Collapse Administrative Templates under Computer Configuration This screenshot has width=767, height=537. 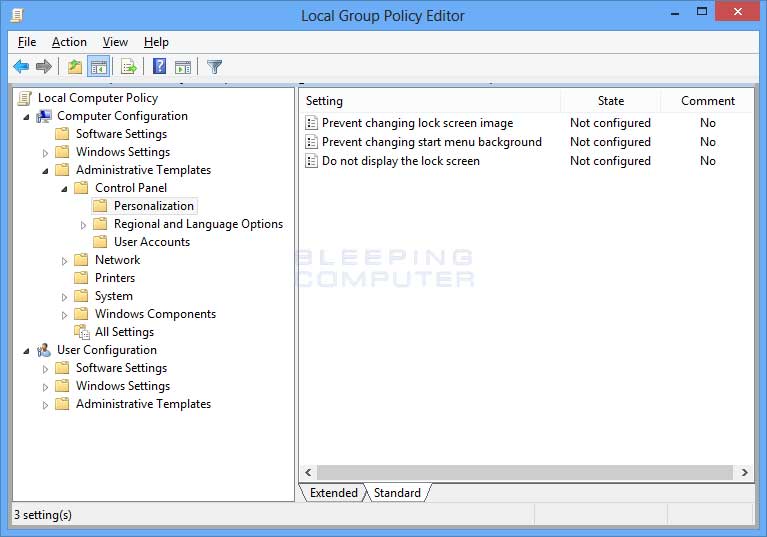coord(45,171)
